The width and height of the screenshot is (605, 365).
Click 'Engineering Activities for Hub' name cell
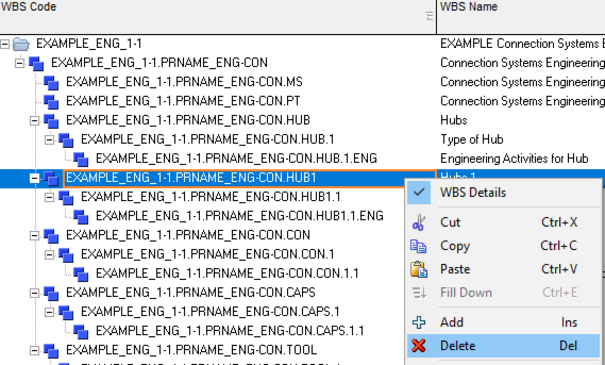(x=521, y=159)
